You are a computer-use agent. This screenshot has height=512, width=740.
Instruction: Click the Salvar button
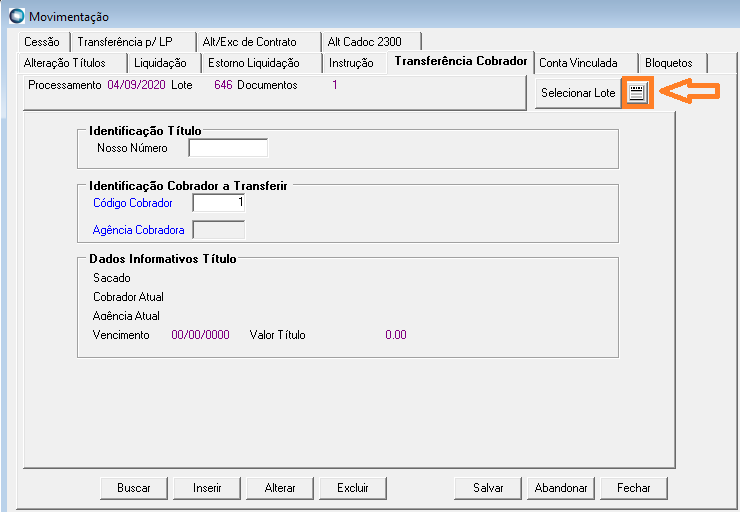(x=488, y=488)
